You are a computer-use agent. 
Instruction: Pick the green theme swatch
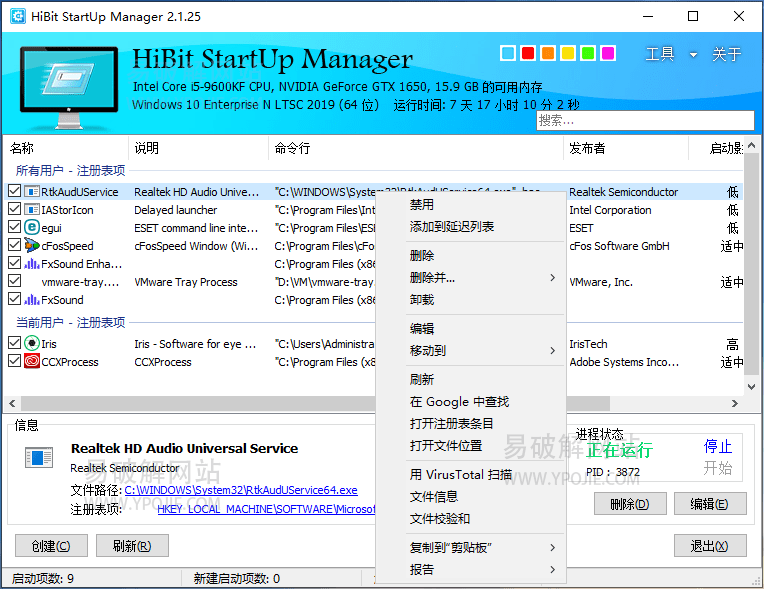coord(588,53)
